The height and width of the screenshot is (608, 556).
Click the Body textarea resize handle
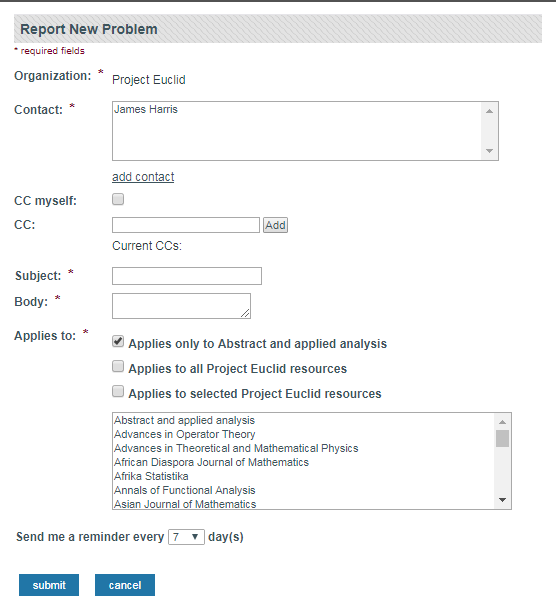click(245, 313)
